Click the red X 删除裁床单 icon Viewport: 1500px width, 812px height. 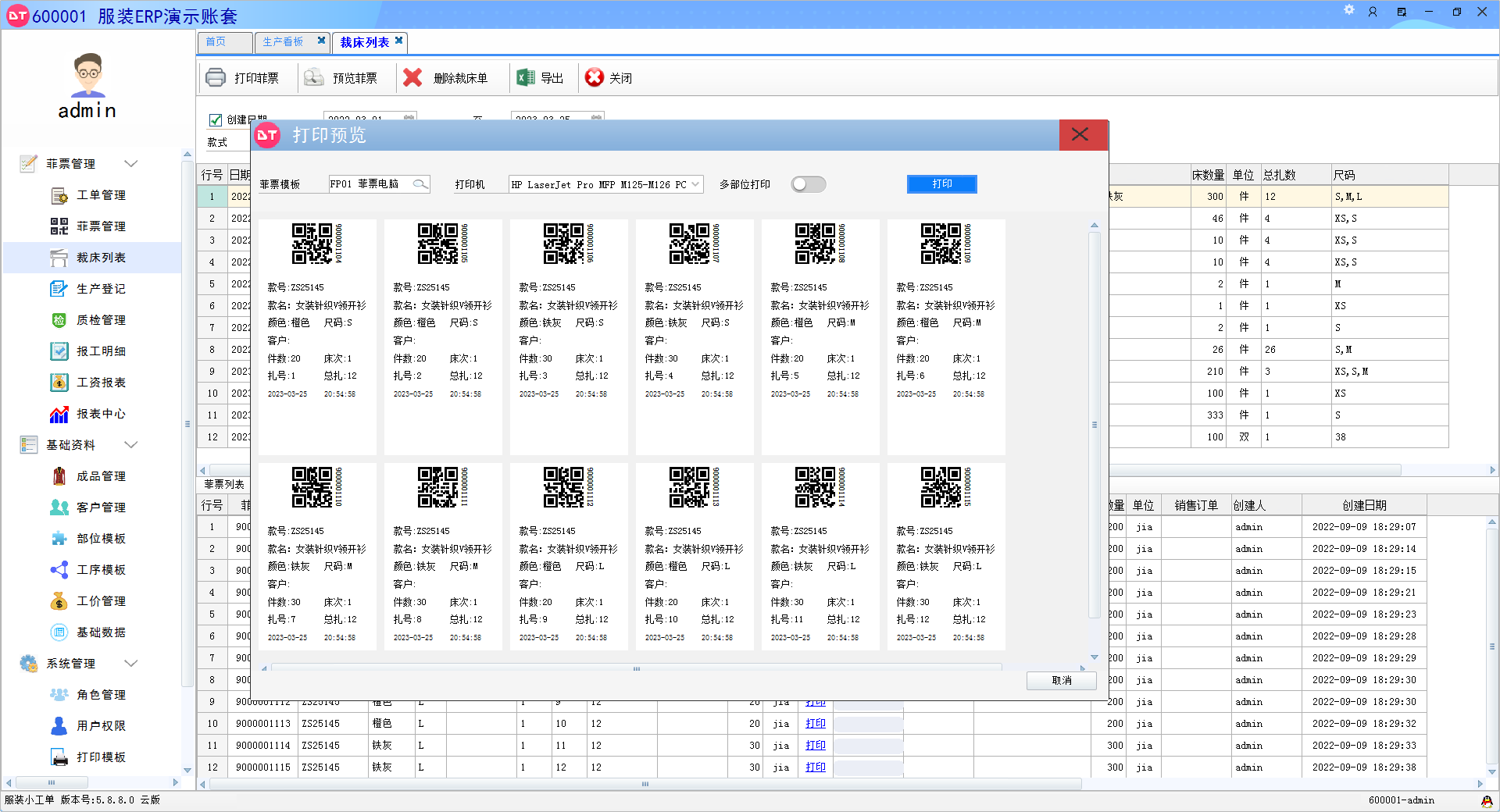pos(413,77)
